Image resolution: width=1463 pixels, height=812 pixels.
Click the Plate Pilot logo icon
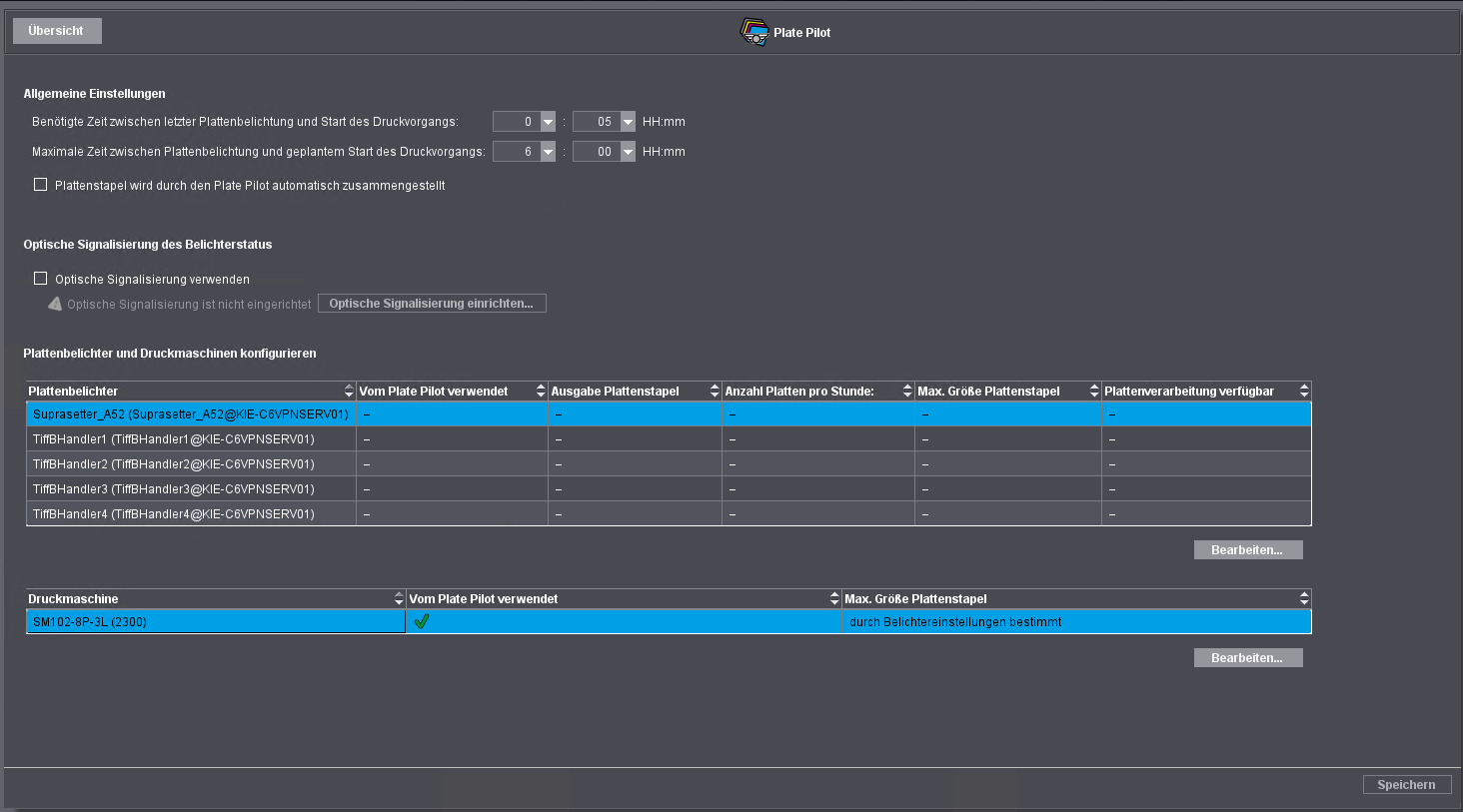[753, 32]
